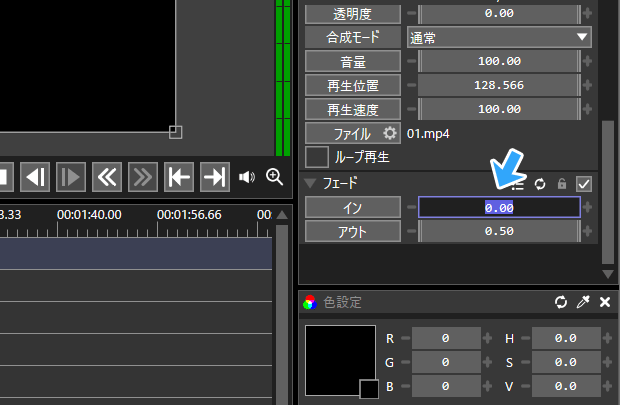Decrease 透明度 with its minus button
The height and width of the screenshot is (405, 620).
tap(411, 13)
